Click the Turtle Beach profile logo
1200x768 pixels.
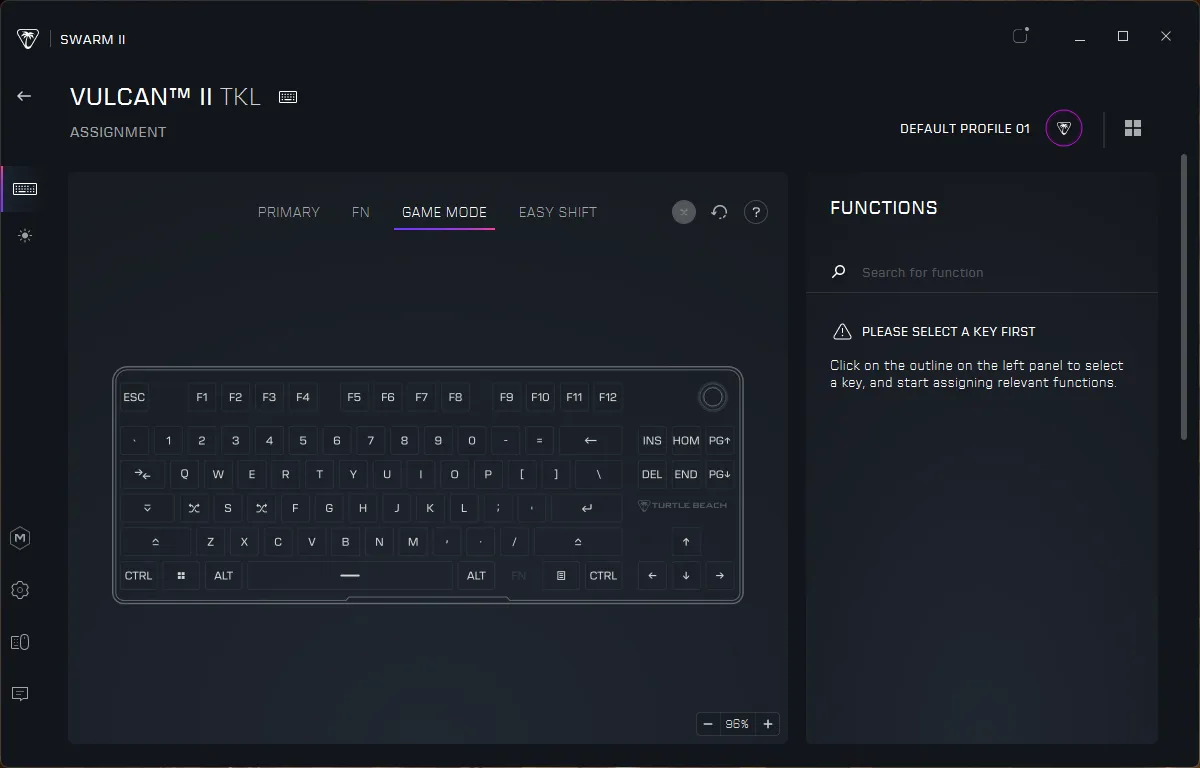pyautogui.click(x=1063, y=128)
